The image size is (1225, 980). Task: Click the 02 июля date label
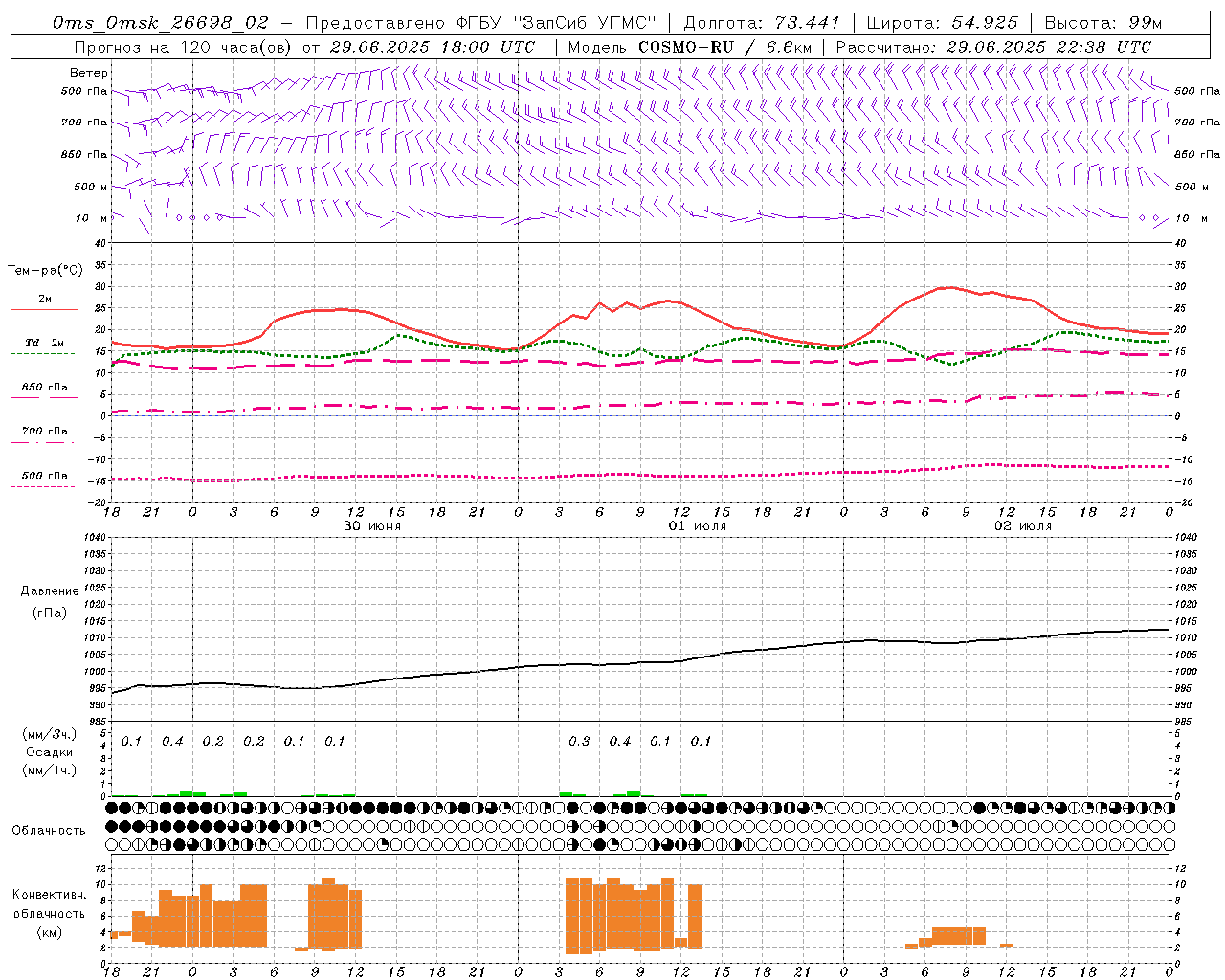click(1023, 526)
